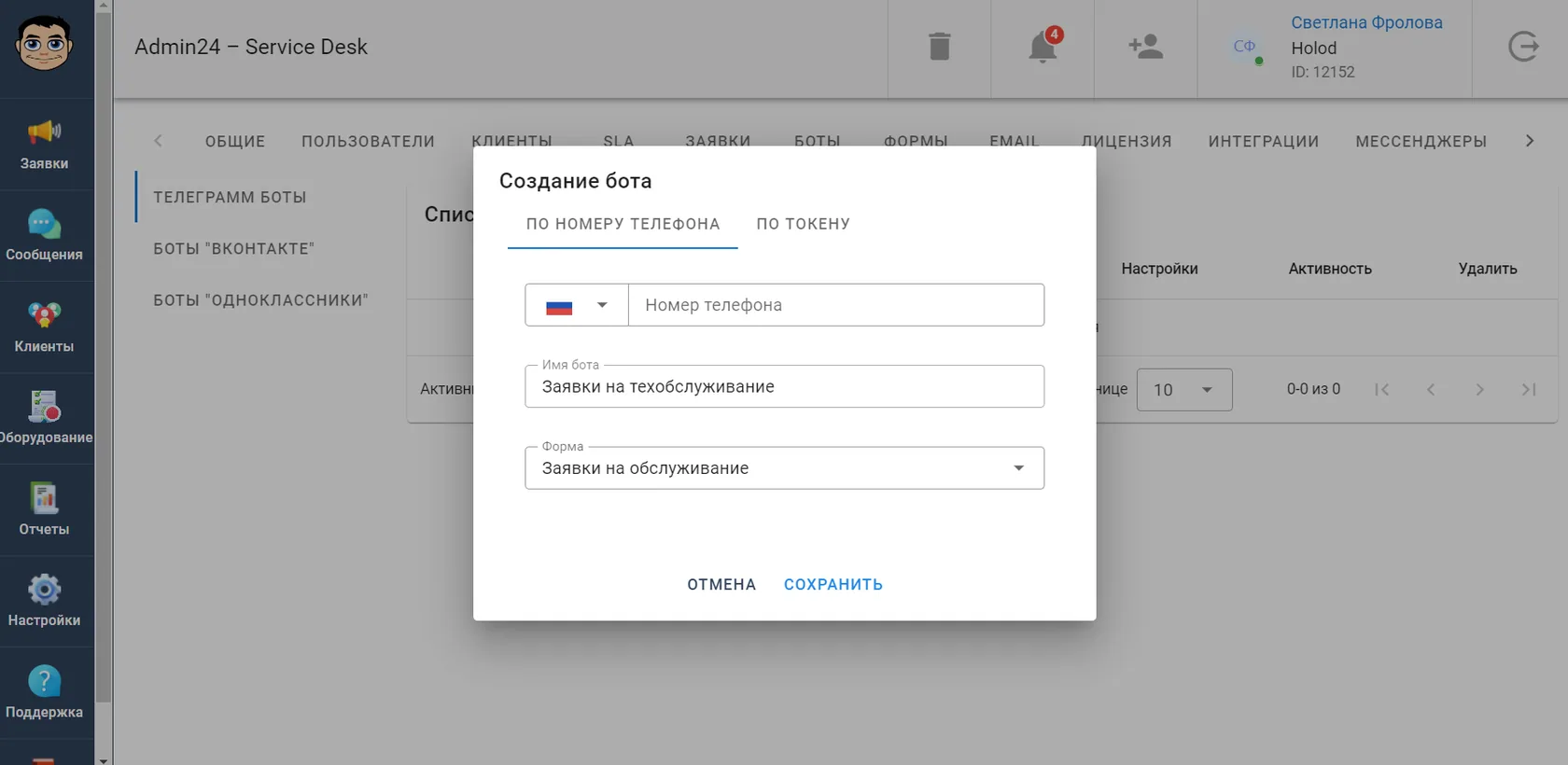Click the Сохранить button
Screen dimensions: 1568x765
pyautogui.click(x=833, y=585)
